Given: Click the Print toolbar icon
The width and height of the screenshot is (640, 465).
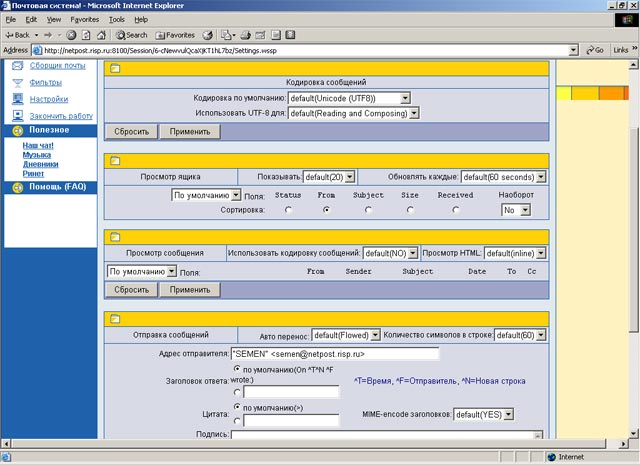Looking at the screenshot, I should [x=245, y=35].
